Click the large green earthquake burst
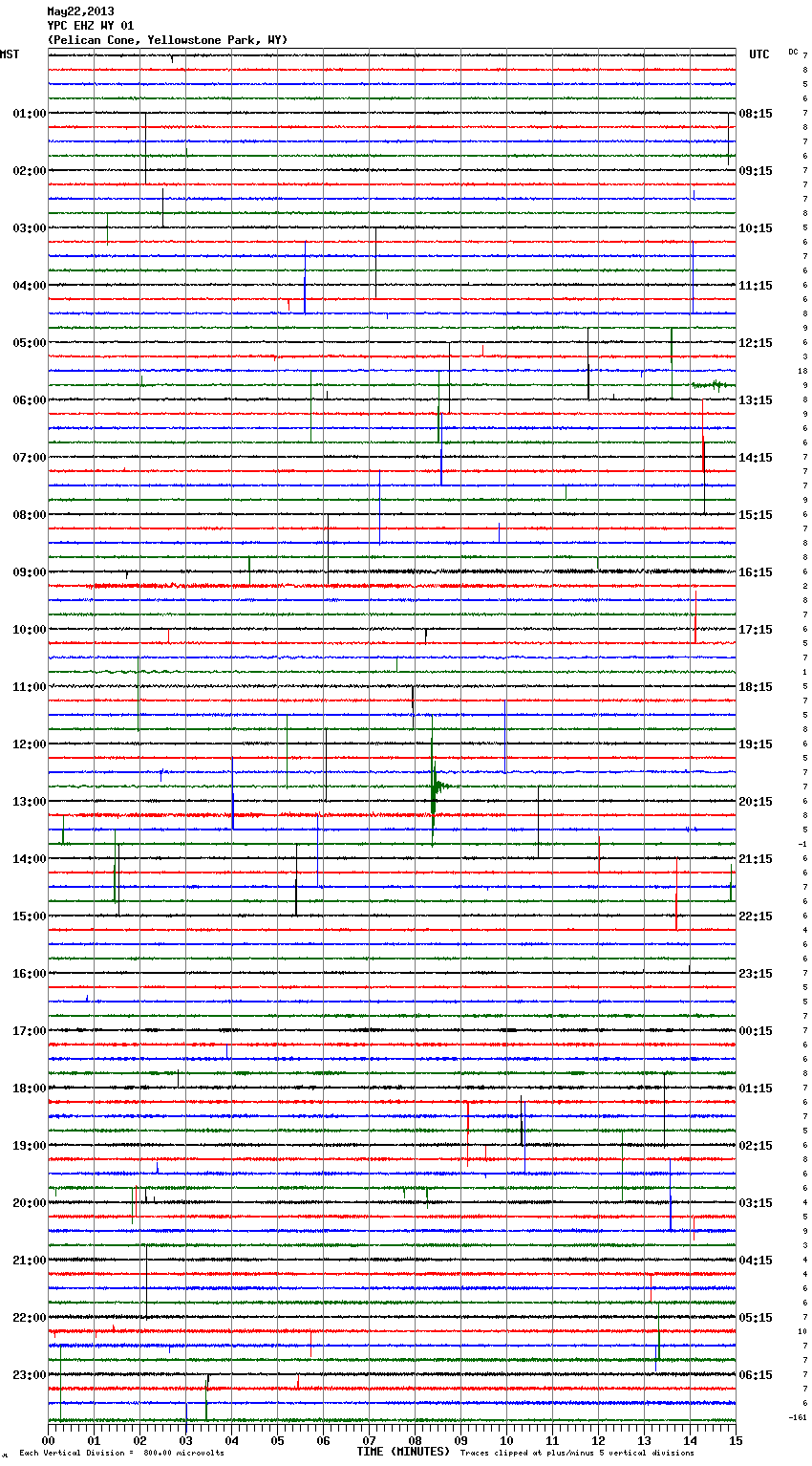Screen dimensions: 812x1466 [x=435, y=787]
